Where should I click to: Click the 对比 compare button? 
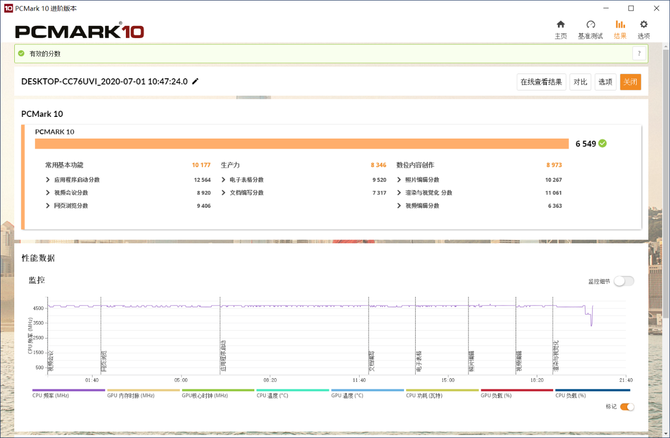click(x=580, y=82)
